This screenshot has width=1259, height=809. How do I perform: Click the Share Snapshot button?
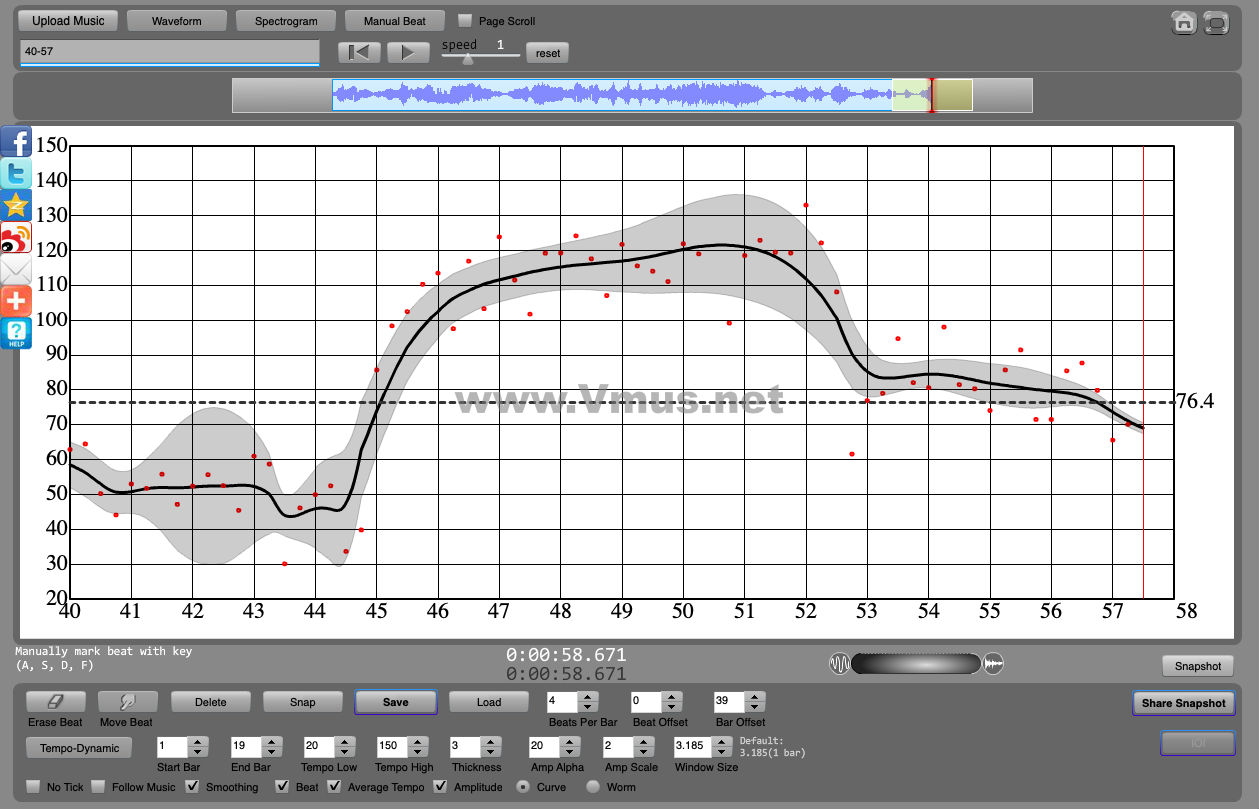point(1183,703)
